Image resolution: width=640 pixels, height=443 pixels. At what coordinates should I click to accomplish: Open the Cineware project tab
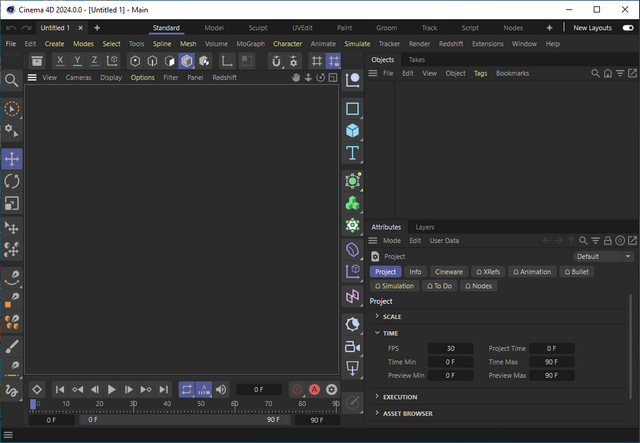coord(449,272)
